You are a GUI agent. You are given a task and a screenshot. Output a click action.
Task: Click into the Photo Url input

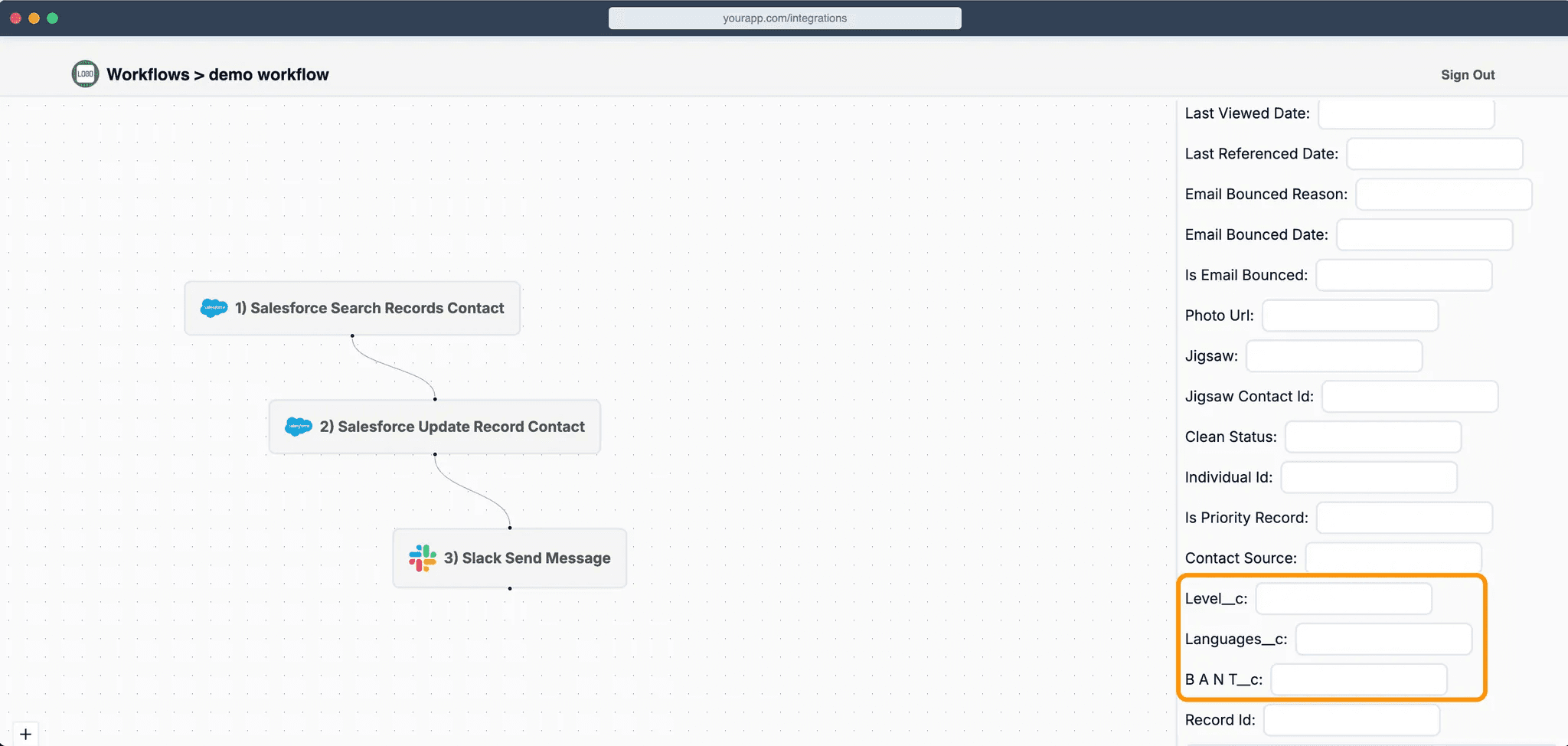[1350, 316]
